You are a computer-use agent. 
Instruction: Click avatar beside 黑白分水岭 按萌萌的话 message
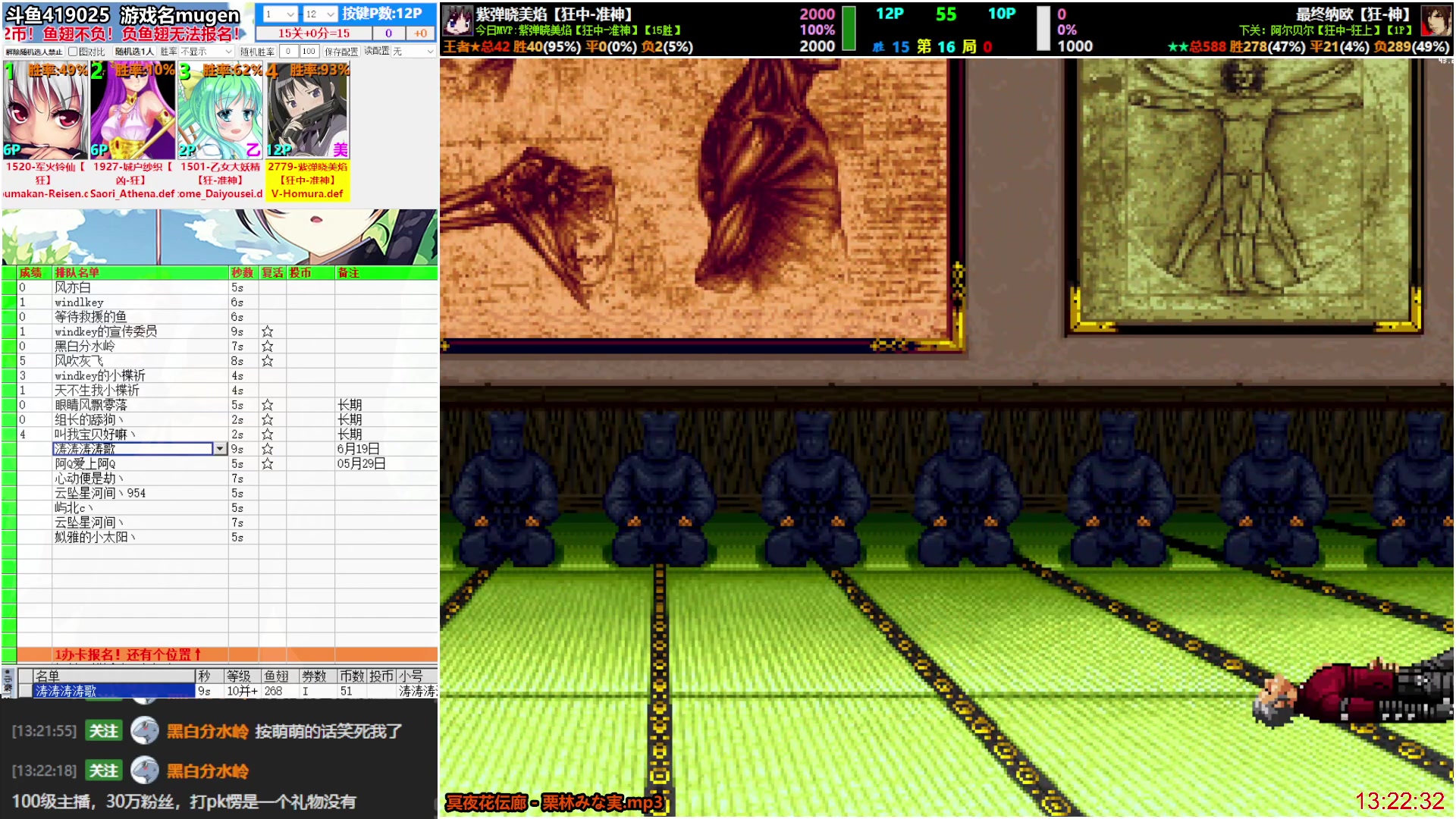144,731
